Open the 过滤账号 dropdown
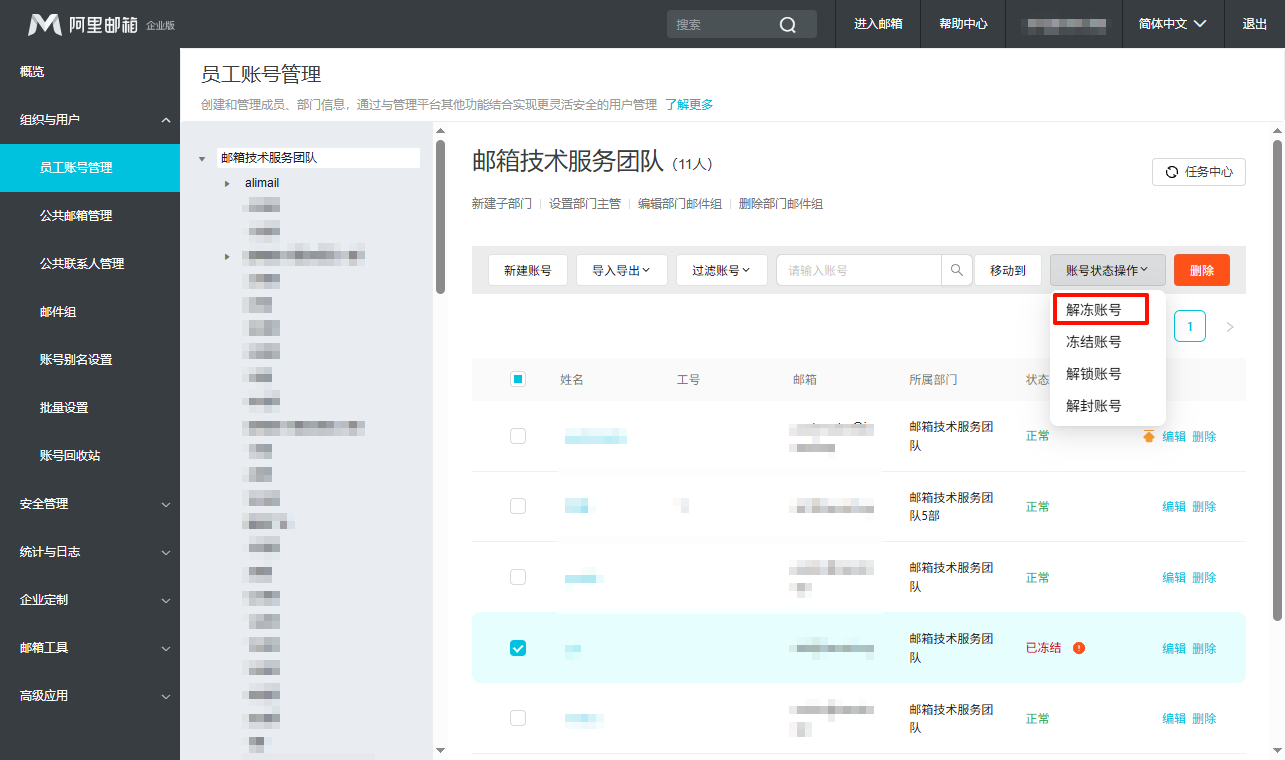The width and height of the screenshot is (1285, 760). [x=721, y=270]
